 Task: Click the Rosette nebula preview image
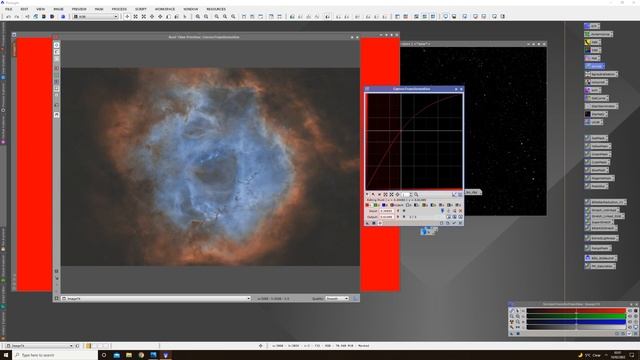211,167
